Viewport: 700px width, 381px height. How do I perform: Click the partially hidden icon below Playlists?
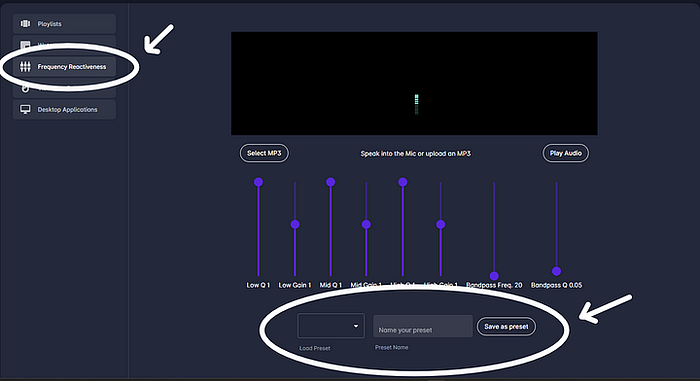[x=25, y=45]
